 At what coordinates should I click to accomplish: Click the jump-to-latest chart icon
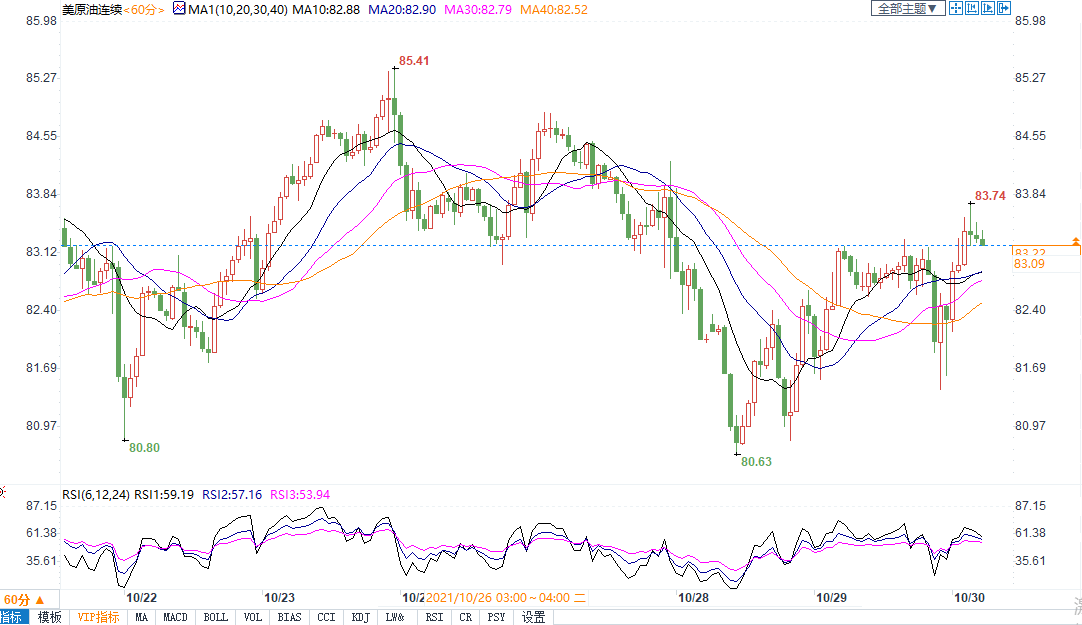pos(988,8)
